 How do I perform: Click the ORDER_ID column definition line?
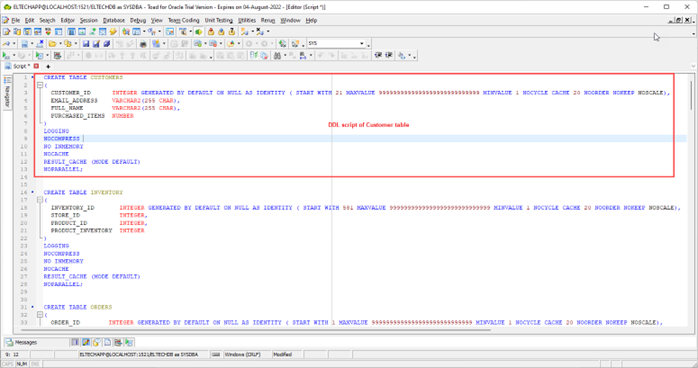[x=356, y=322]
